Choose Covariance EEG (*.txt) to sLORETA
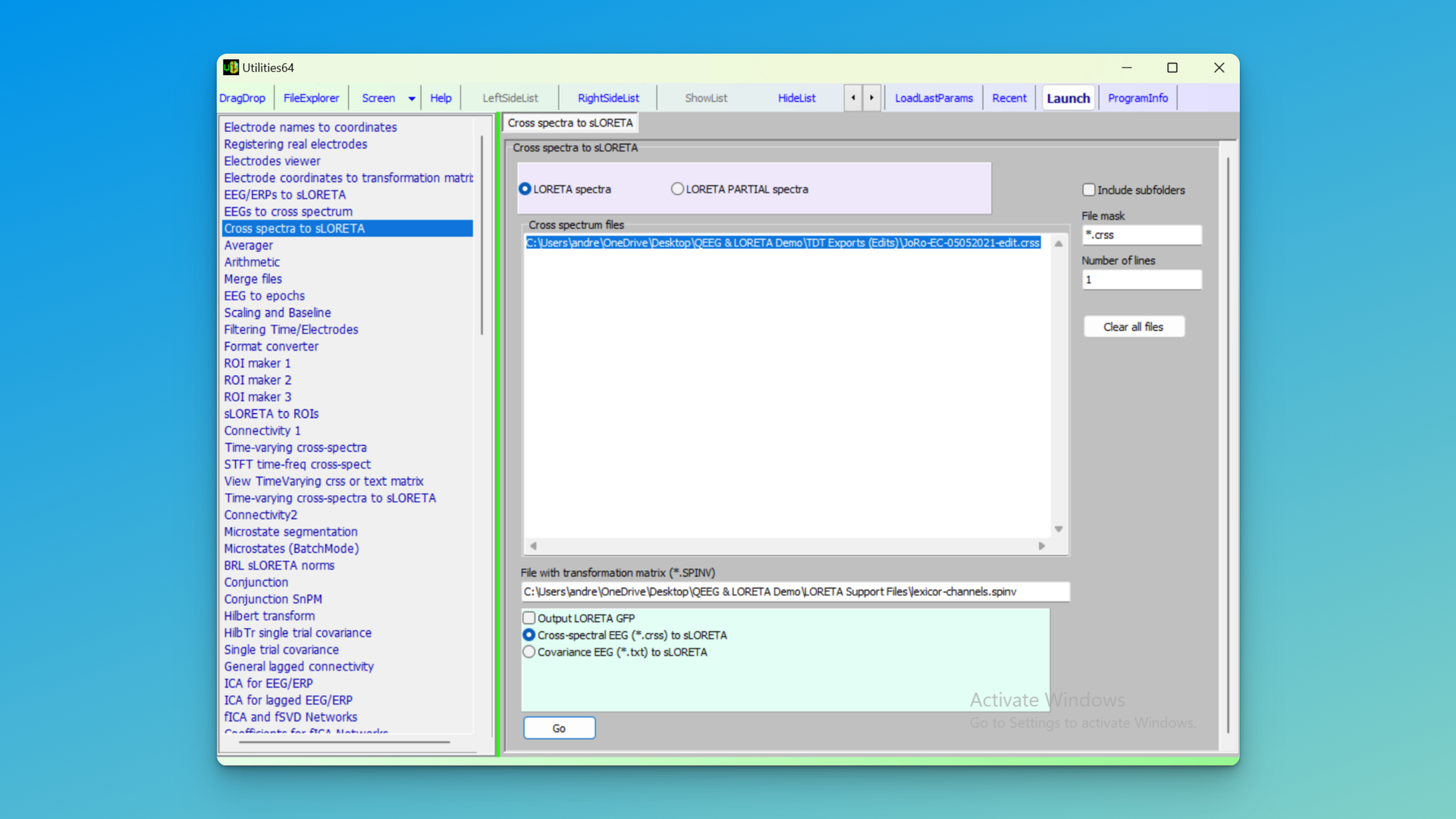Screen dimensions: 1456x819 pyautogui.click(x=529, y=652)
